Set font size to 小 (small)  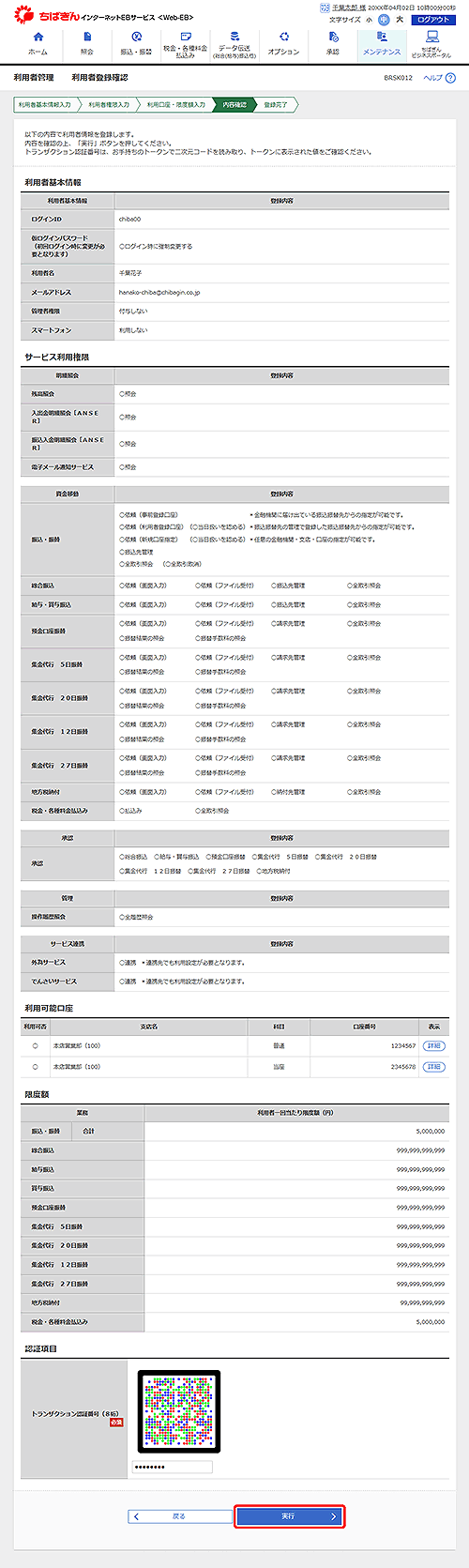click(x=370, y=19)
